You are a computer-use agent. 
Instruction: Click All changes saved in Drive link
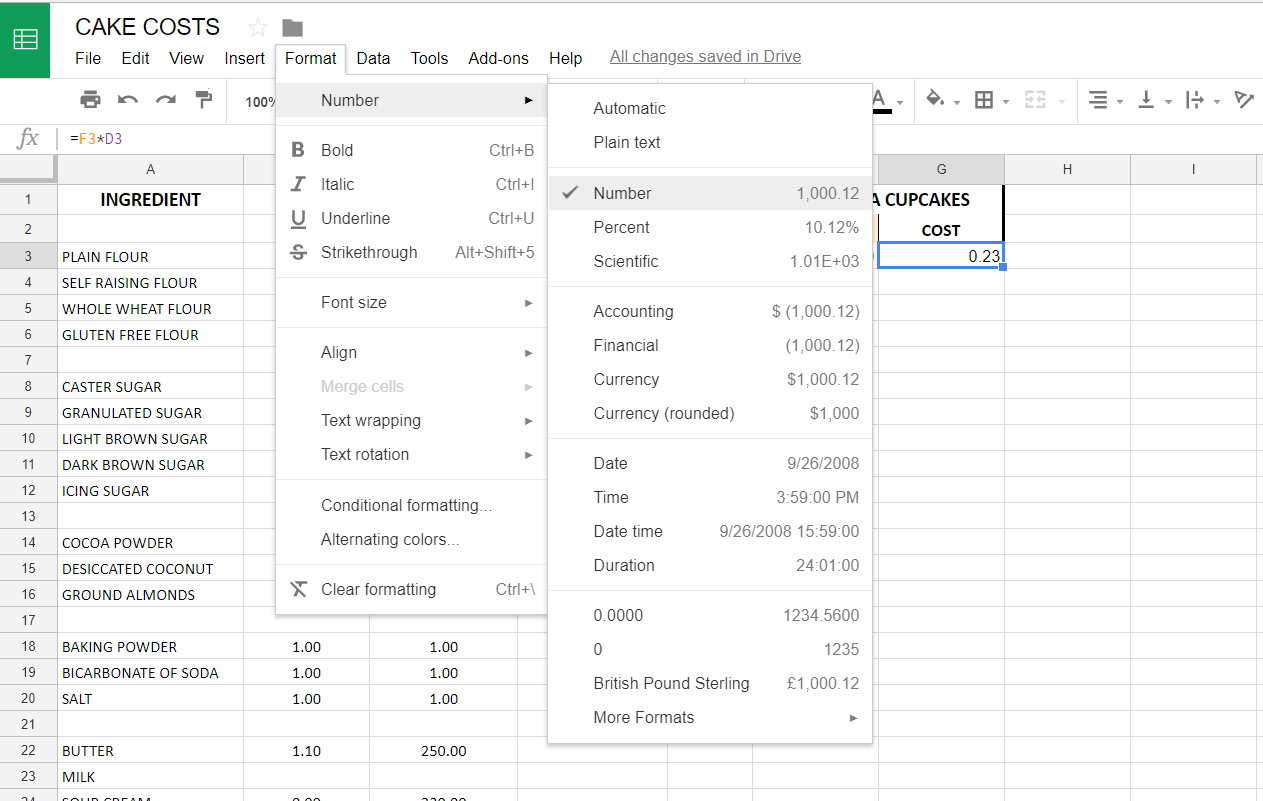[705, 57]
